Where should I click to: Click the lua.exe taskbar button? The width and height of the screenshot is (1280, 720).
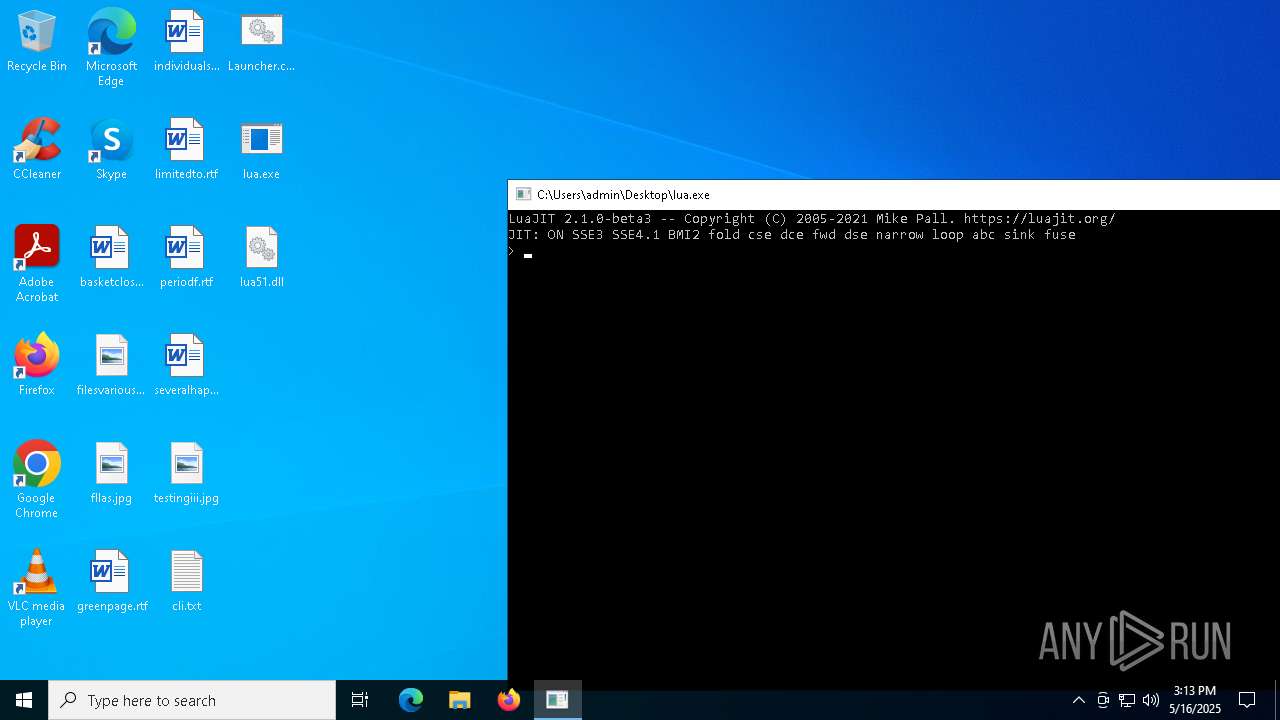click(558, 700)
